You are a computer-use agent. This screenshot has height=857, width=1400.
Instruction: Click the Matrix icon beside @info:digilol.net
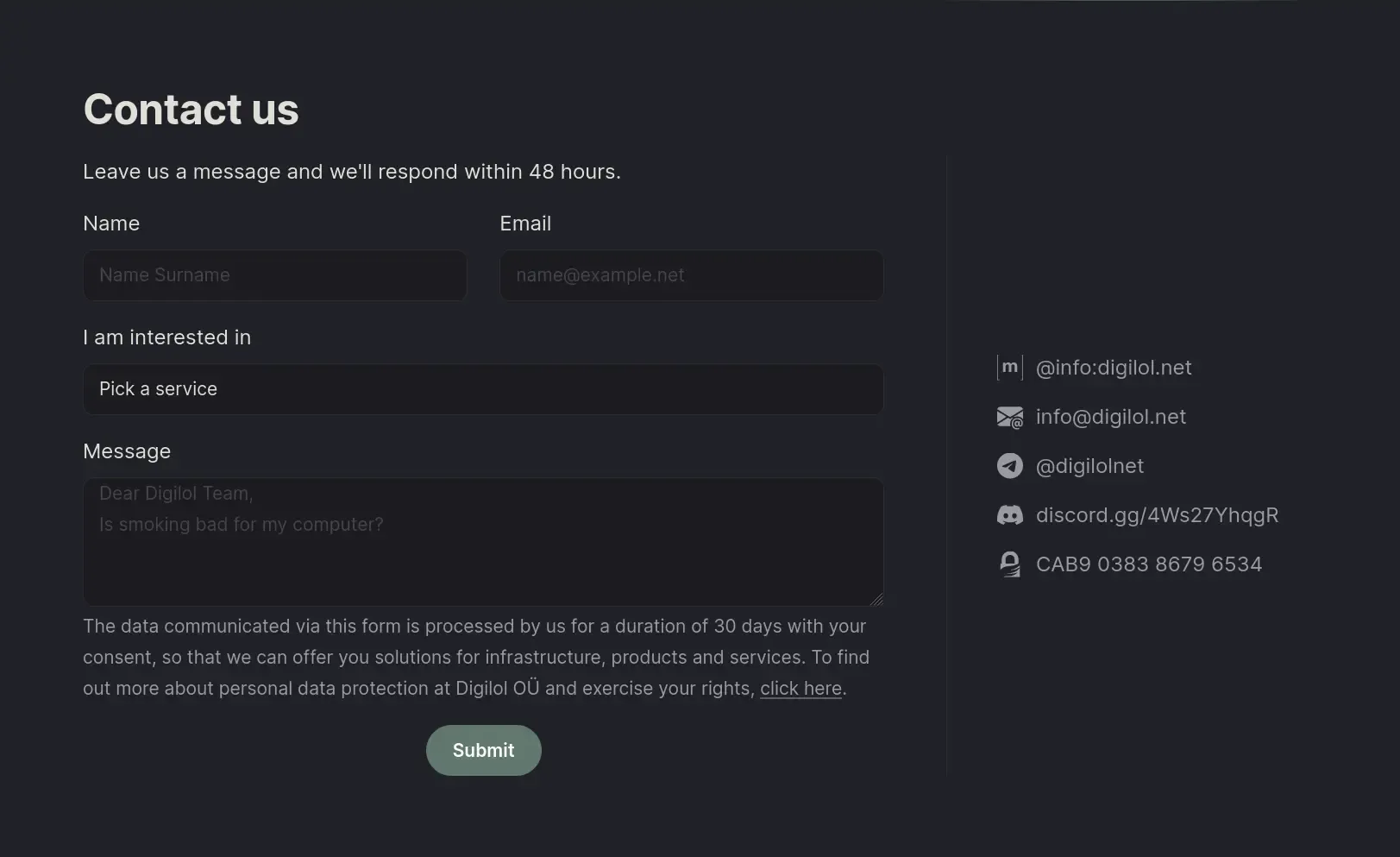[x=1009, y=368]
